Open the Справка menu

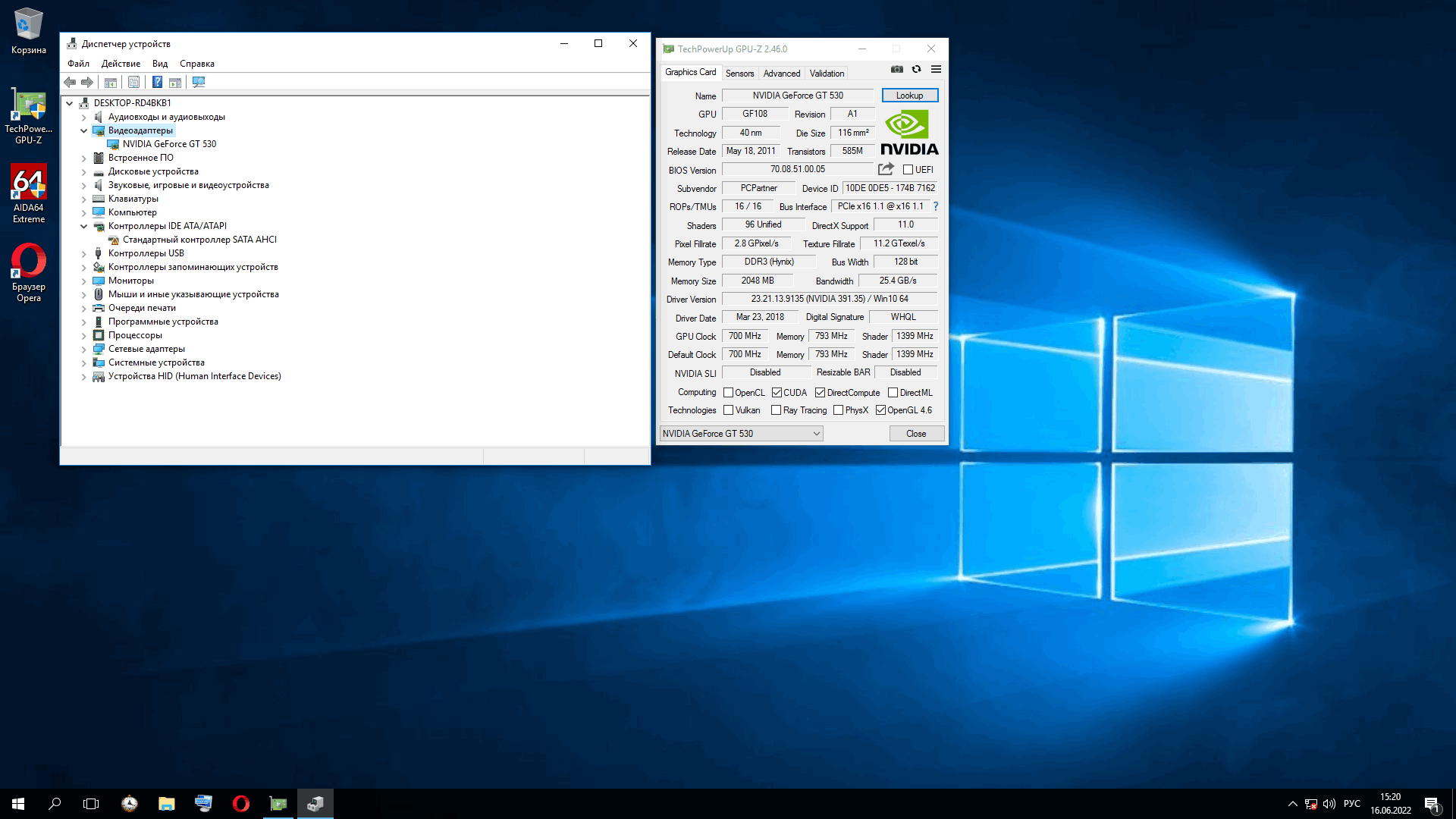click(197, 64)
